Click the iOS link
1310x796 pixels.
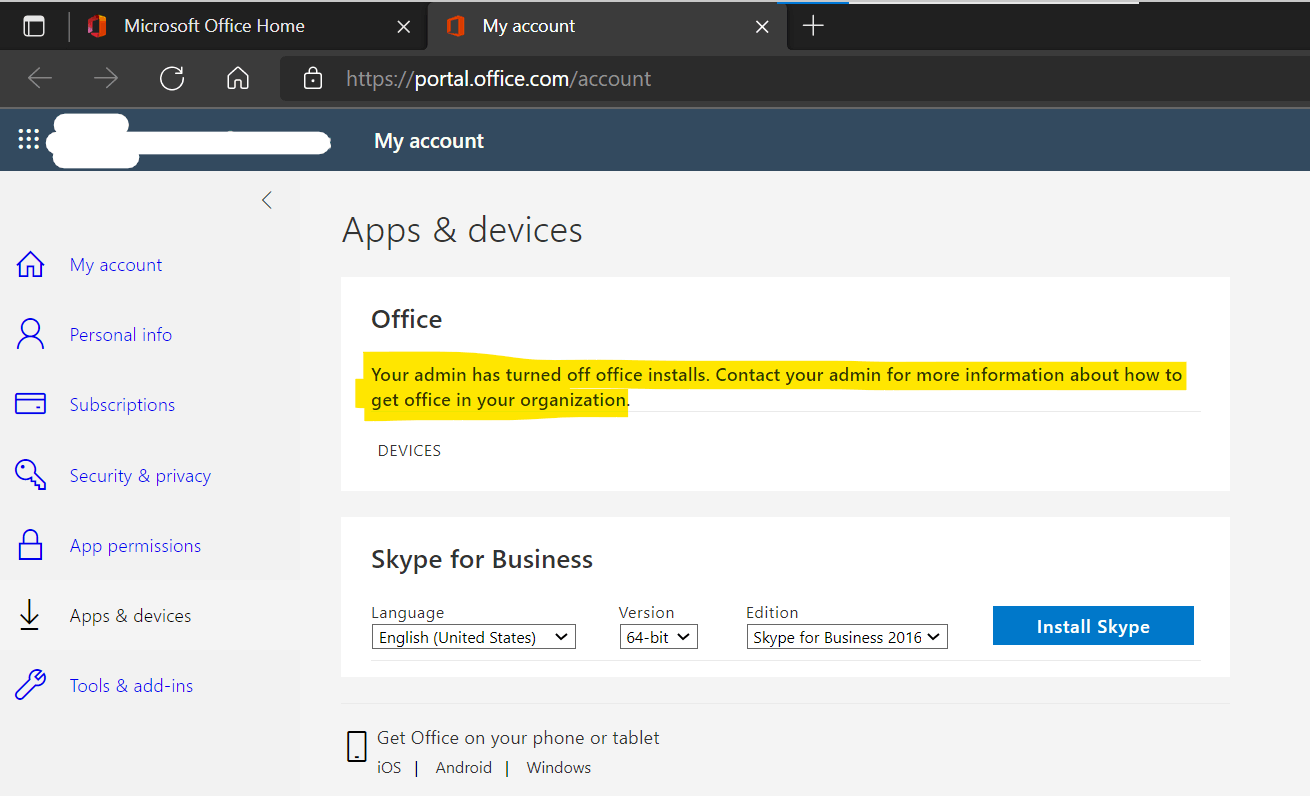[x=389, y=768]
